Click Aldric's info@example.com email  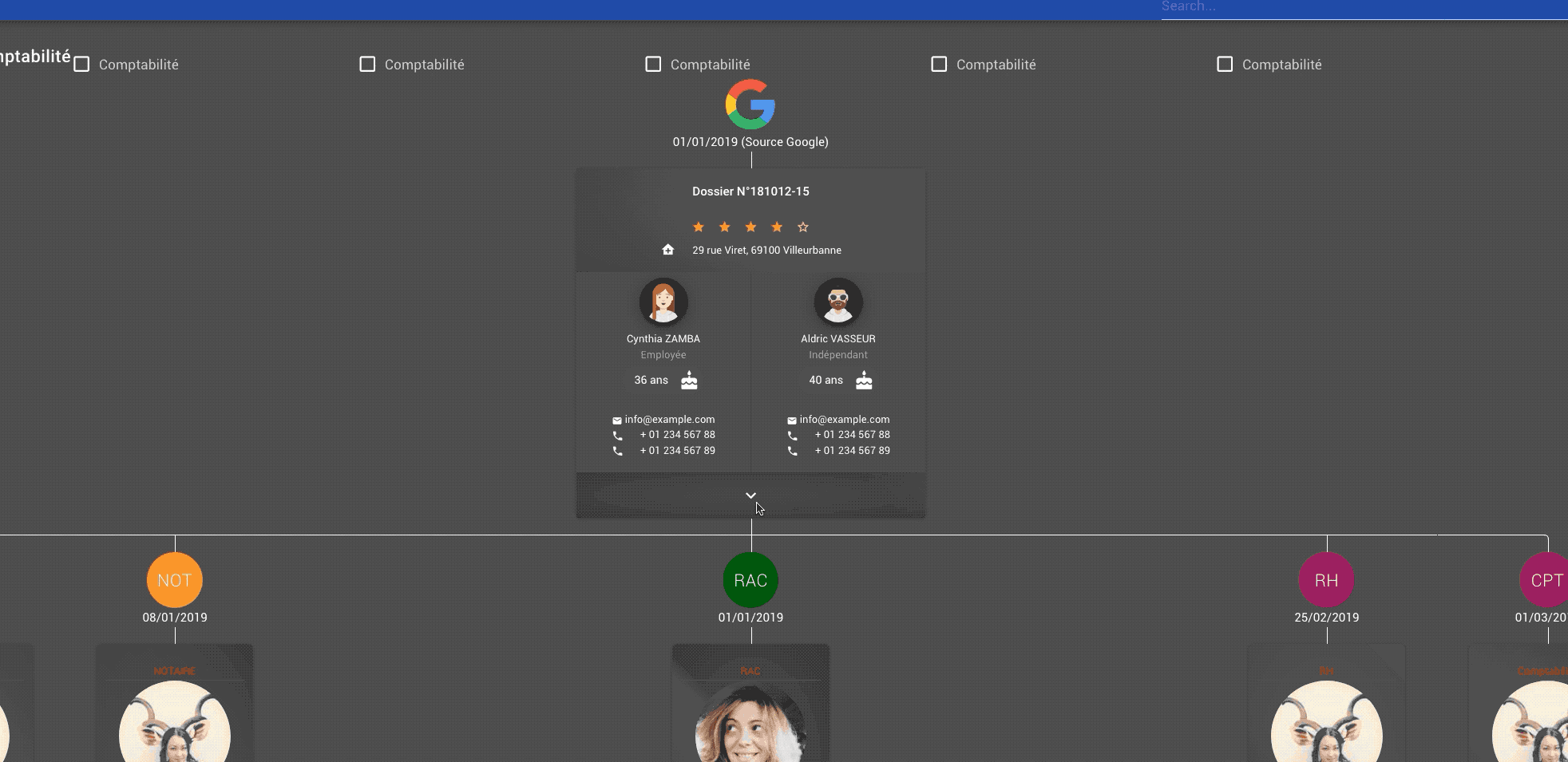(x=845, y=419)
